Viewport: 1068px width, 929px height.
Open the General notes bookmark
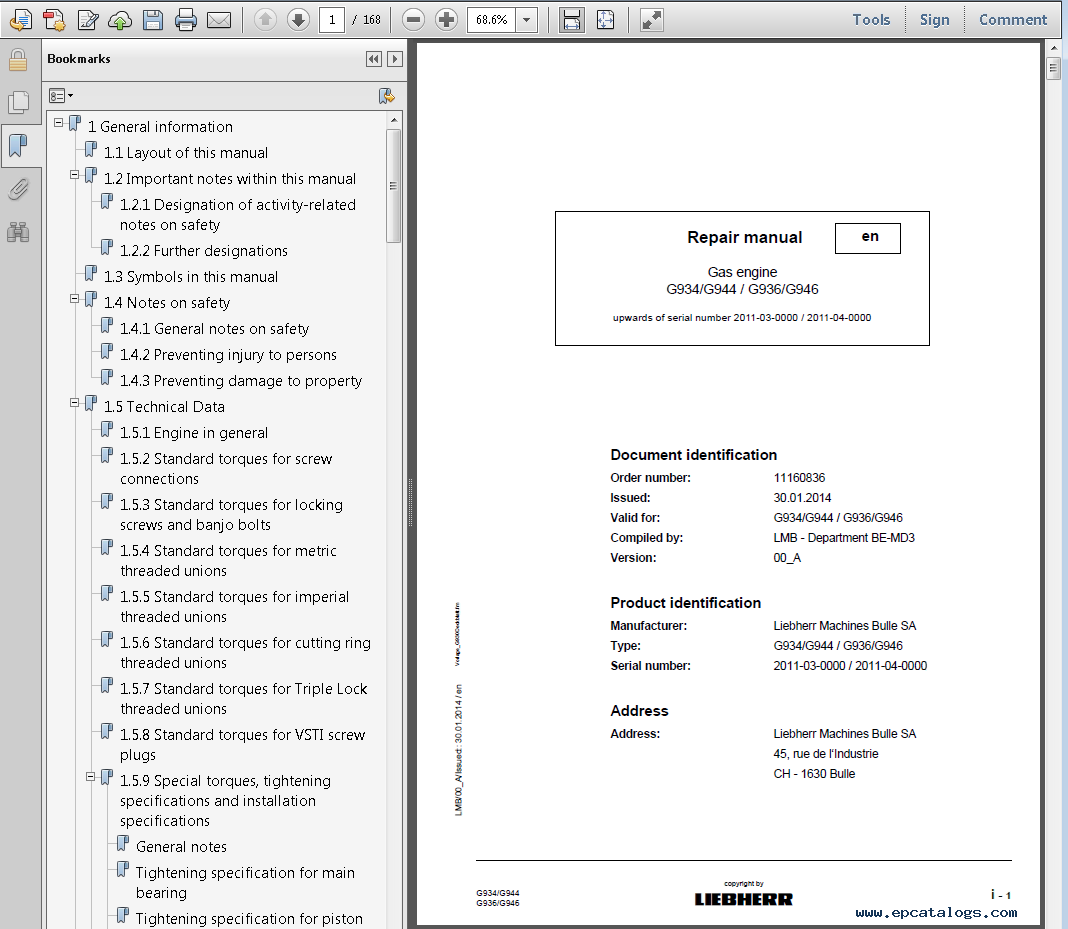point(181,847)
